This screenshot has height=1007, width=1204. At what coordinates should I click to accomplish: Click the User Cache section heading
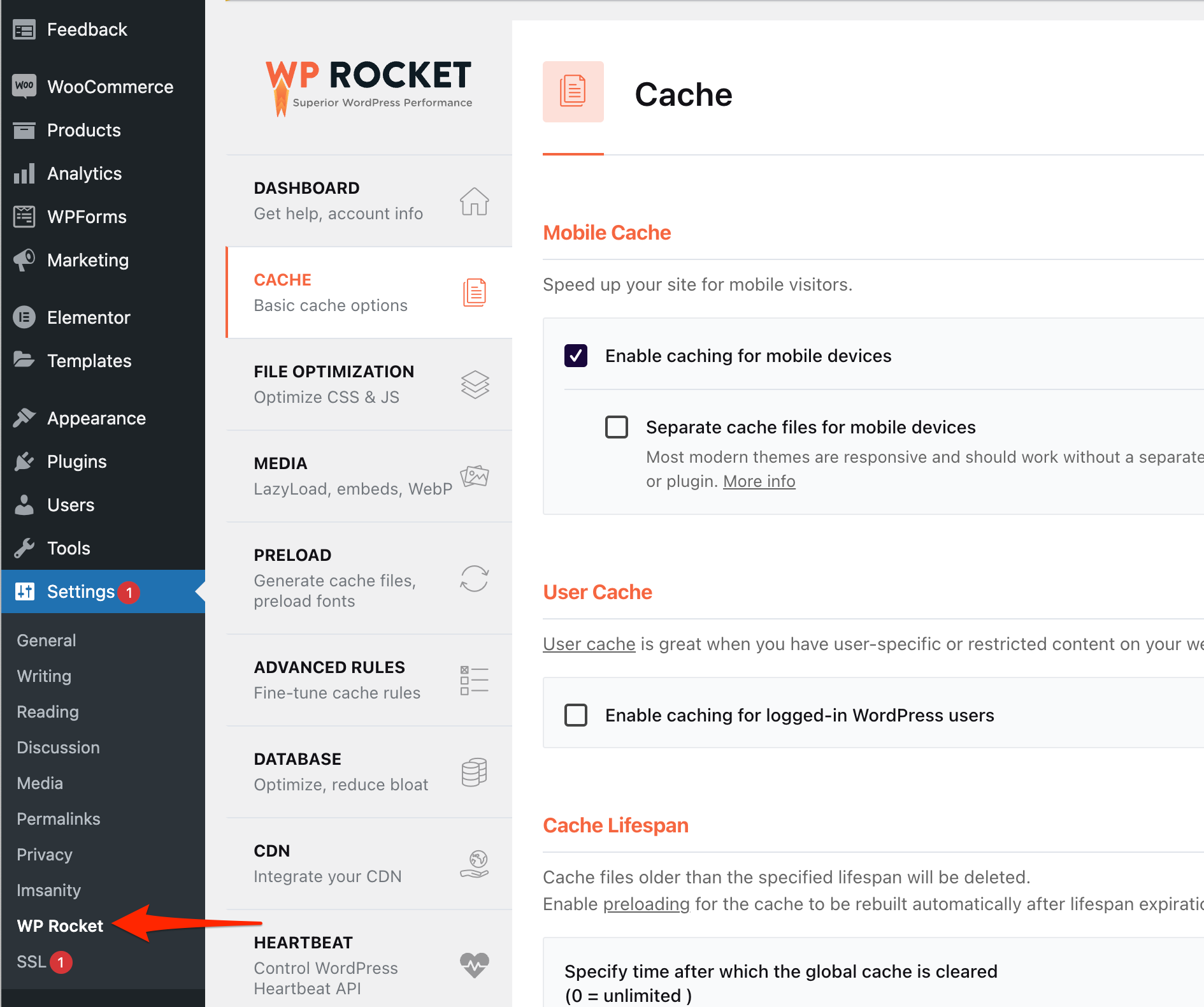tap(598, 592)
